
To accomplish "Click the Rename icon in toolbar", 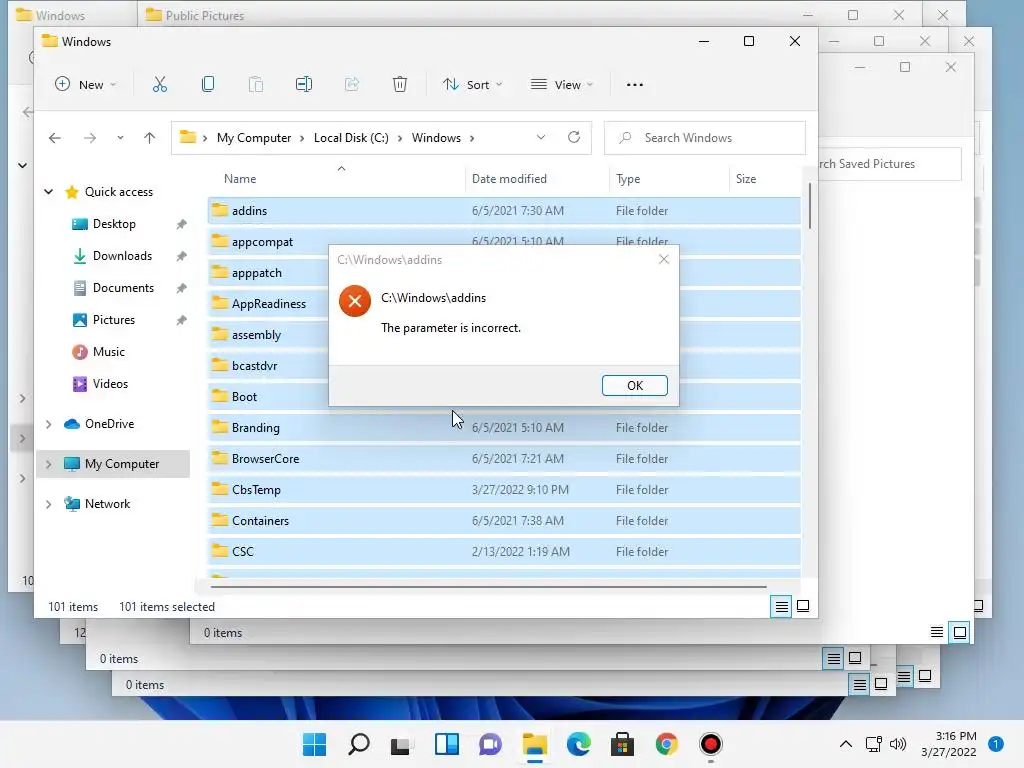I will [x=304, y=84].
